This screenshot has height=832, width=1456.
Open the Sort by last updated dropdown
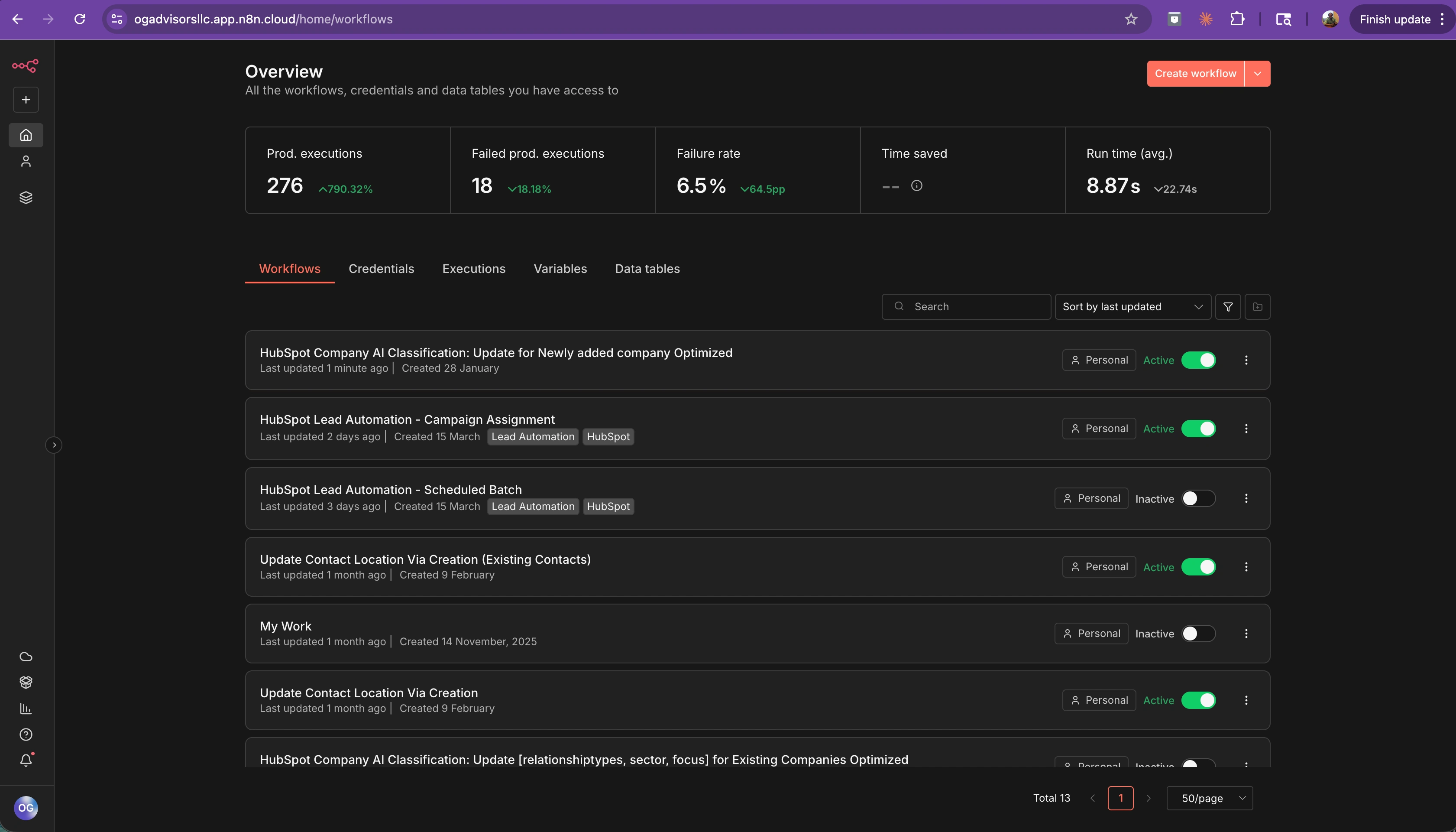coord(1132,307)
